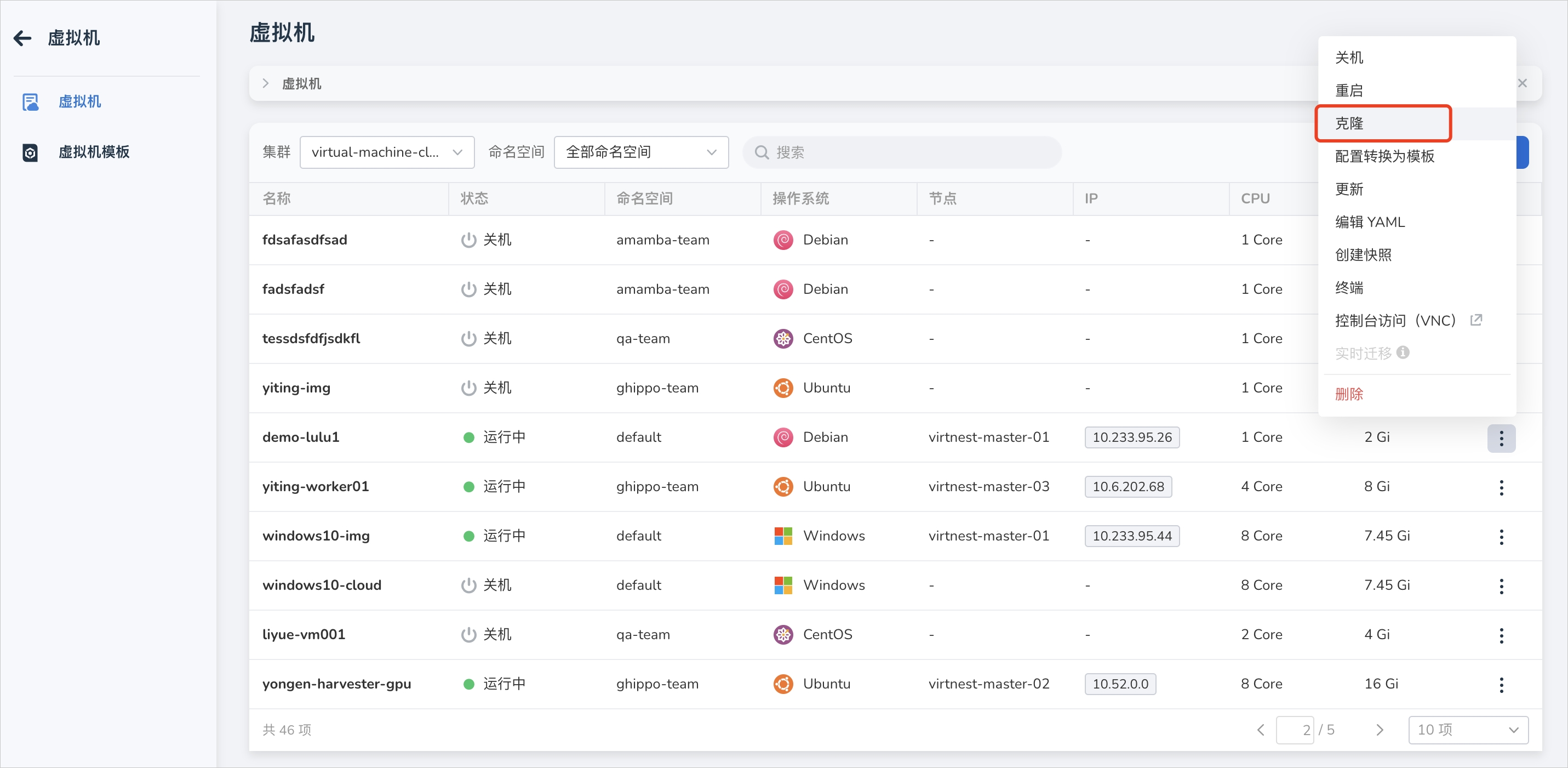The image size is (1568, 768).
Task: Click the VNC external link icon
Action: pos(1476,320)
